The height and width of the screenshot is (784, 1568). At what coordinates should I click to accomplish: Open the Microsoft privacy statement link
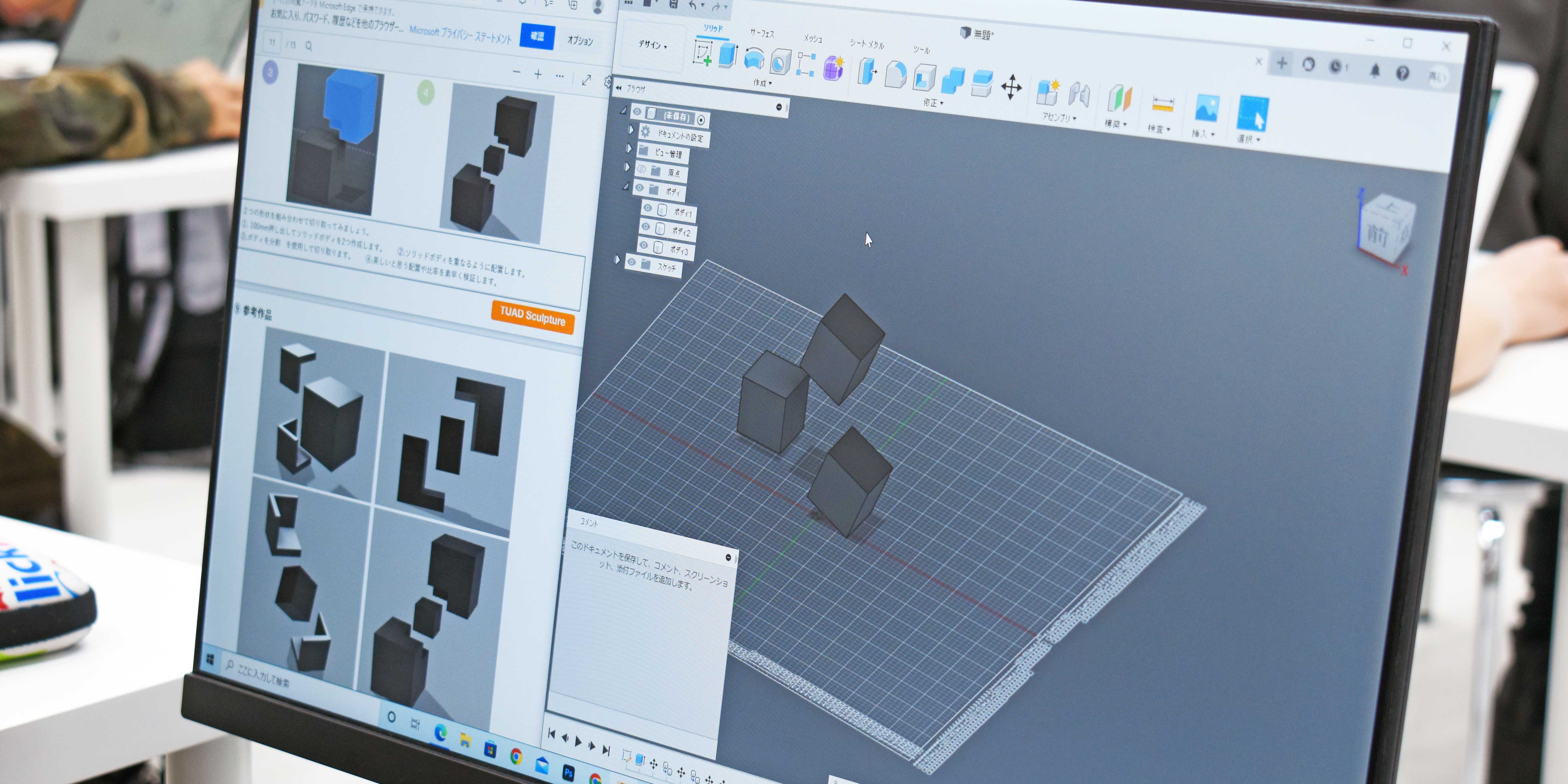460,35
